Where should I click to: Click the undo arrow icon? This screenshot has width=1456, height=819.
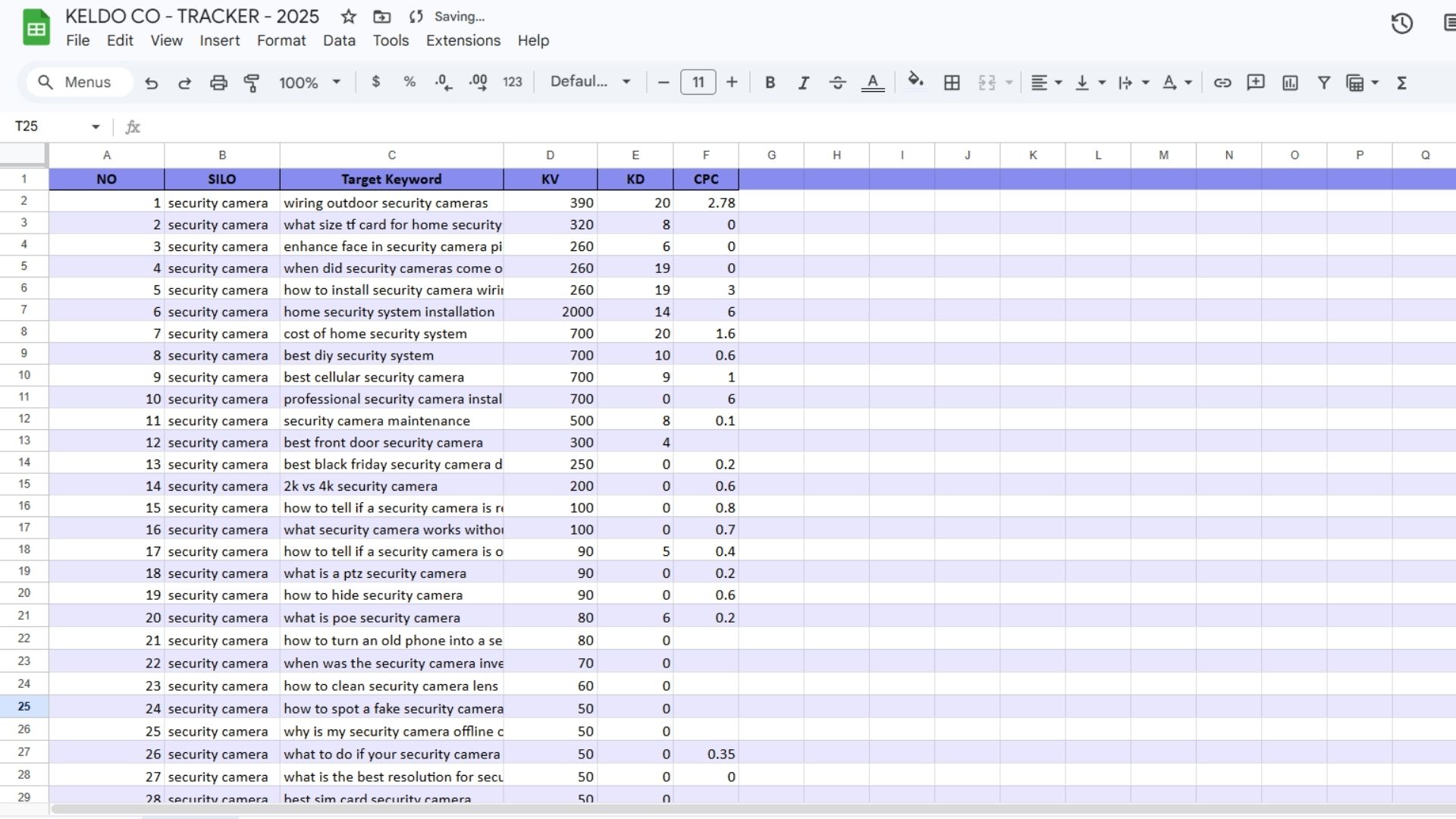coord(152,83)
